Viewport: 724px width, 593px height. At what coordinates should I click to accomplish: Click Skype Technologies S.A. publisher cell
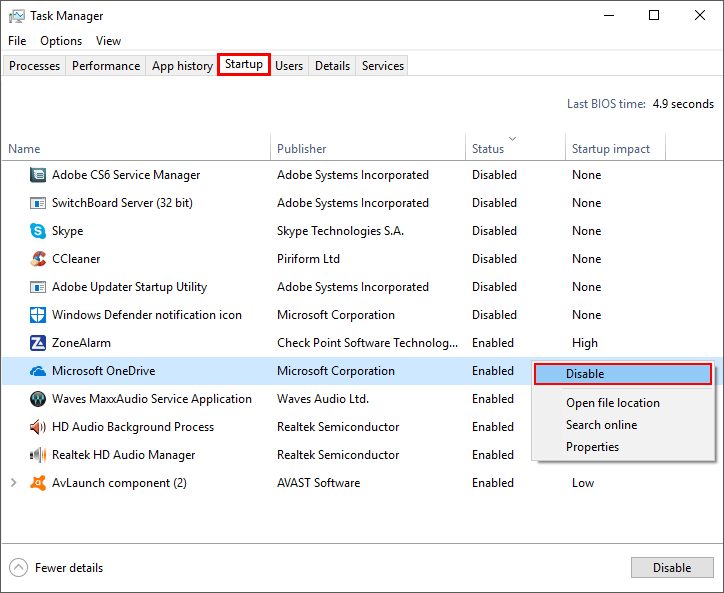click(x=340, y=231)
